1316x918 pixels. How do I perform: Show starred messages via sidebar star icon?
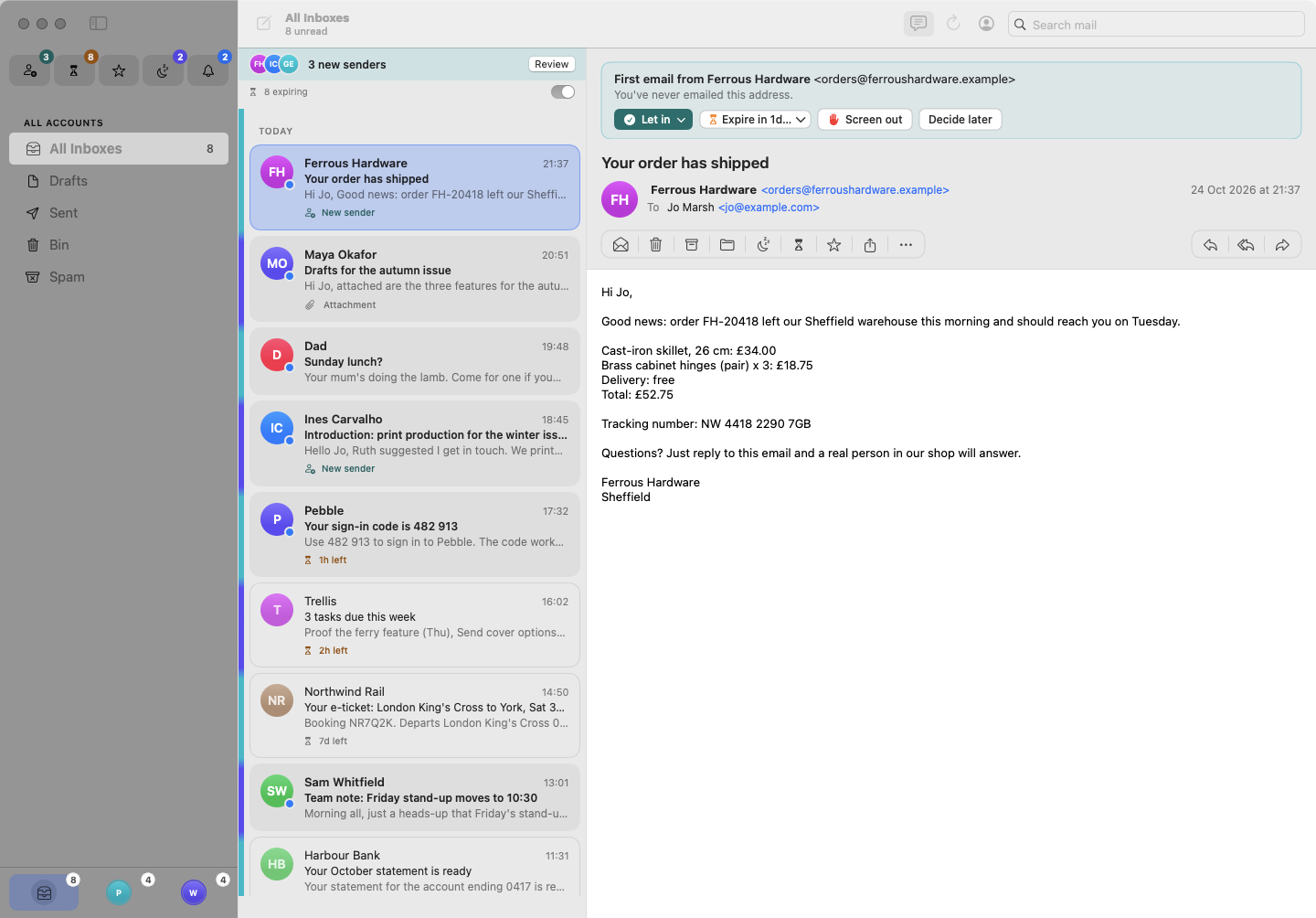pyautogui.click(x=119, y=70)
